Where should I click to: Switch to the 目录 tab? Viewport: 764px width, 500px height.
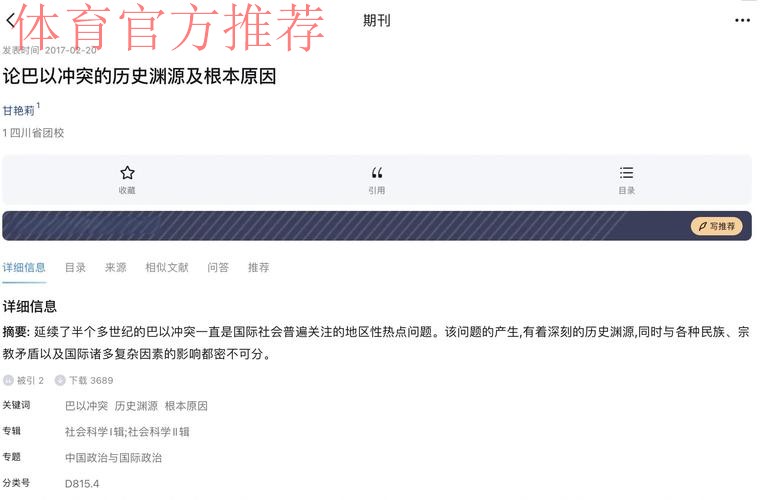click(76, 268)
